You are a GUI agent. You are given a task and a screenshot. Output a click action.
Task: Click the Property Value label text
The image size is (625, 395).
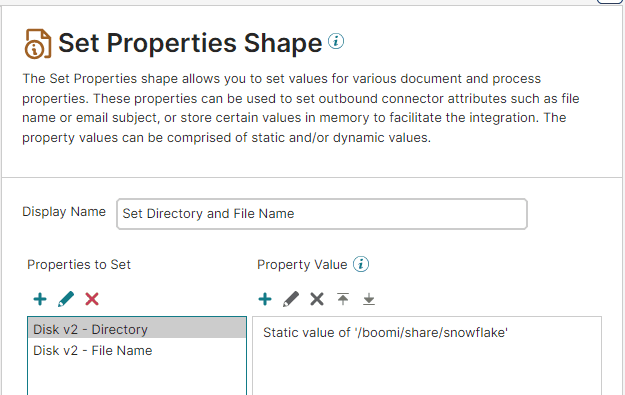coord(302,265)
